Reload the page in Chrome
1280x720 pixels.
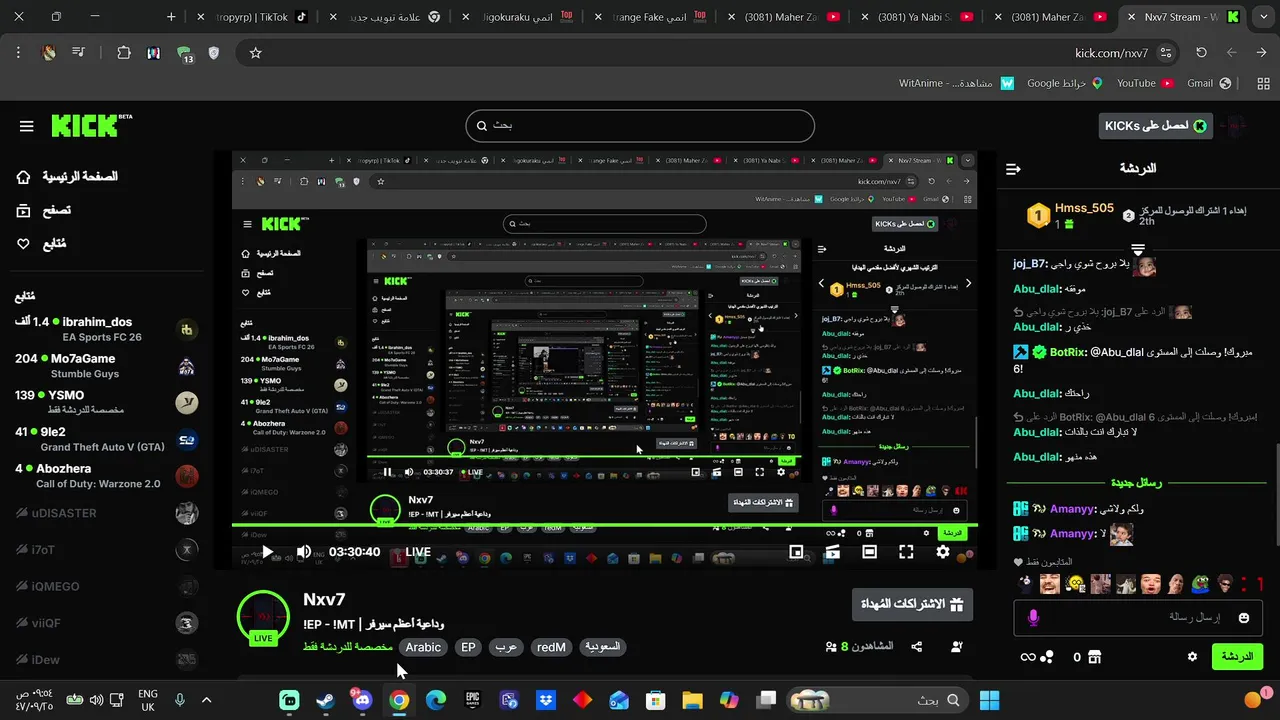tap(1201, 53)
